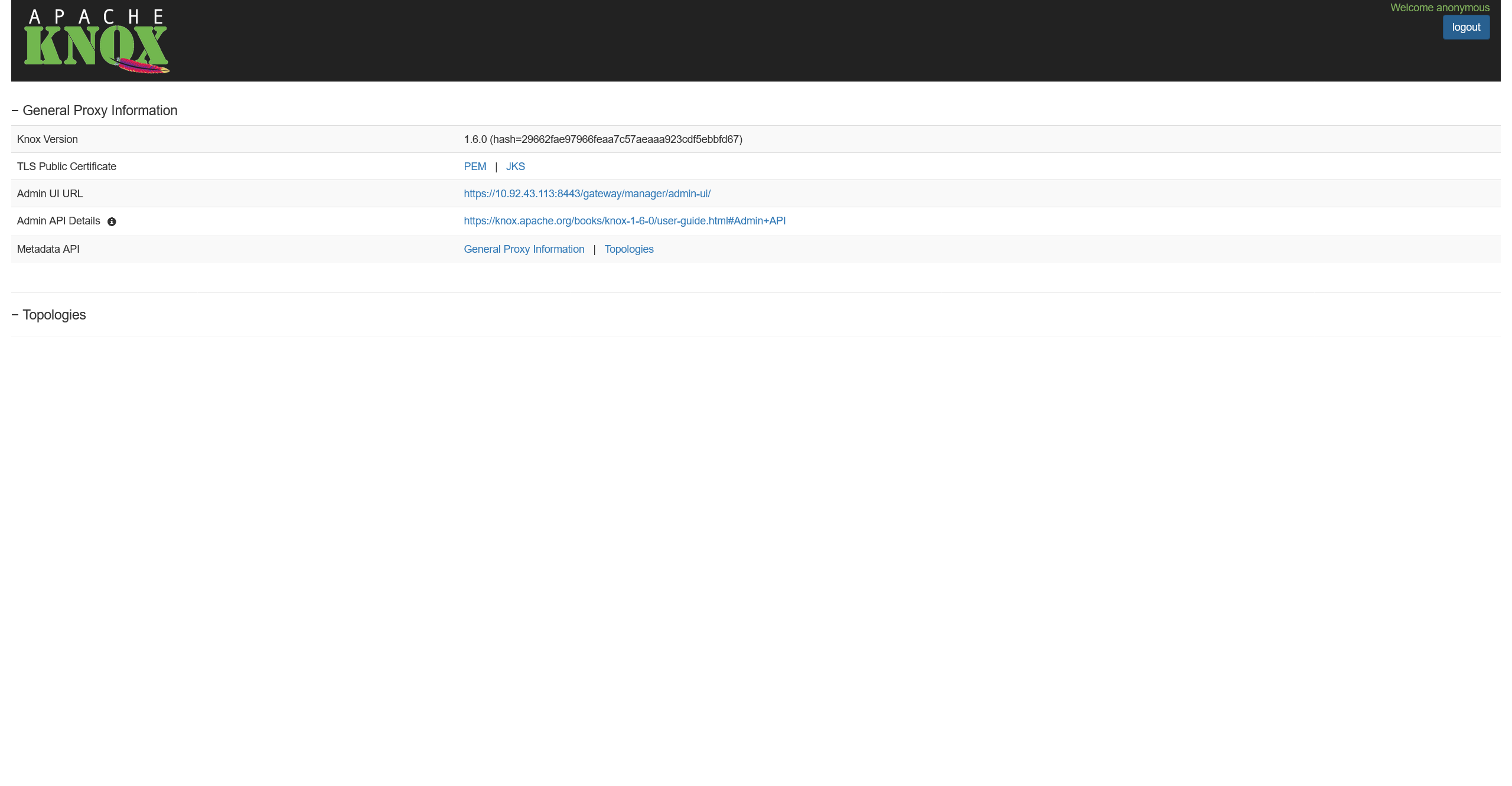Image resolution: width=1512 pixels, height=786 pixels.
Task: Open the Knox user-guide Admin API link
Action: coord(624,221)
